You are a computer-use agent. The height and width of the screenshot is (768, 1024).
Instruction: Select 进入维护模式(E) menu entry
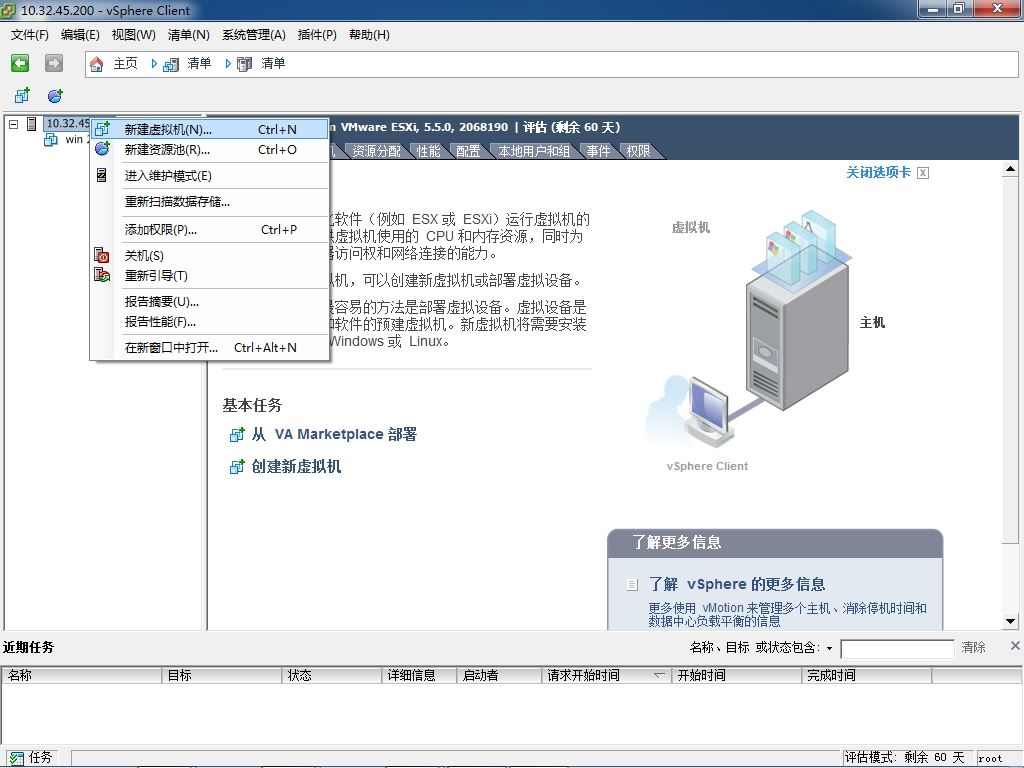[209, 176]
